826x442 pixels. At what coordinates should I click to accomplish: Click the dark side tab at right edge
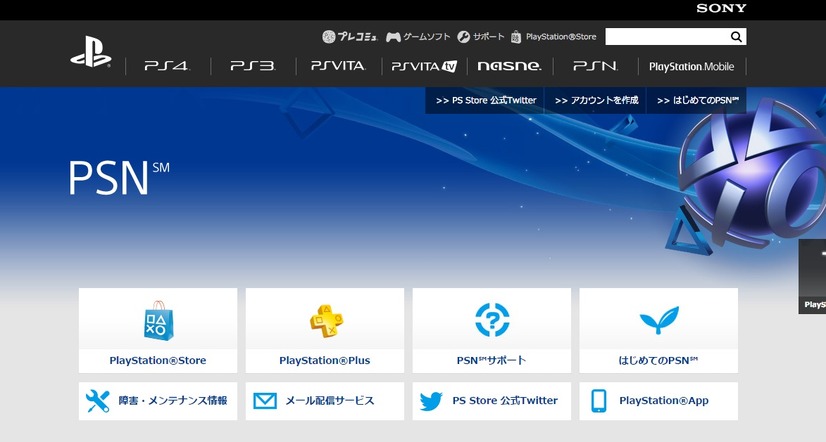click(812, 277)
